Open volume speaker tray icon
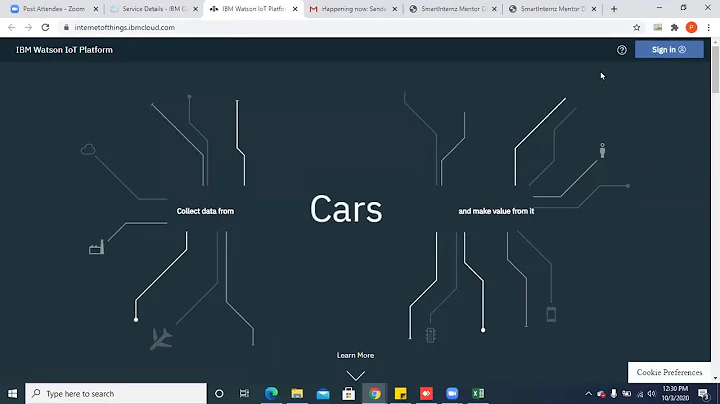The image size is (720, 404). pyautogui.click(x=652, y=393)
